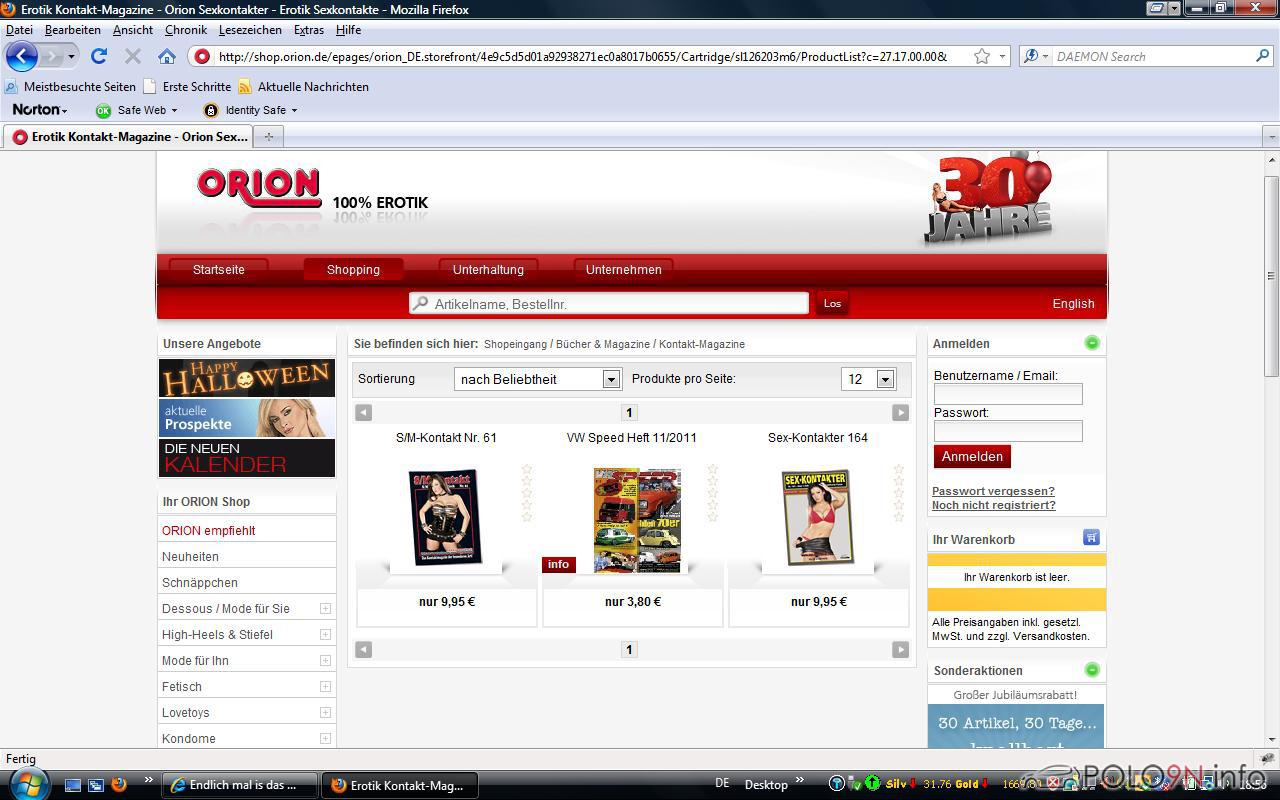The width and height of the screenshot is (1280, 800).
Task: Open the aktuelle Prospekte banner
Action: (247, 418)
